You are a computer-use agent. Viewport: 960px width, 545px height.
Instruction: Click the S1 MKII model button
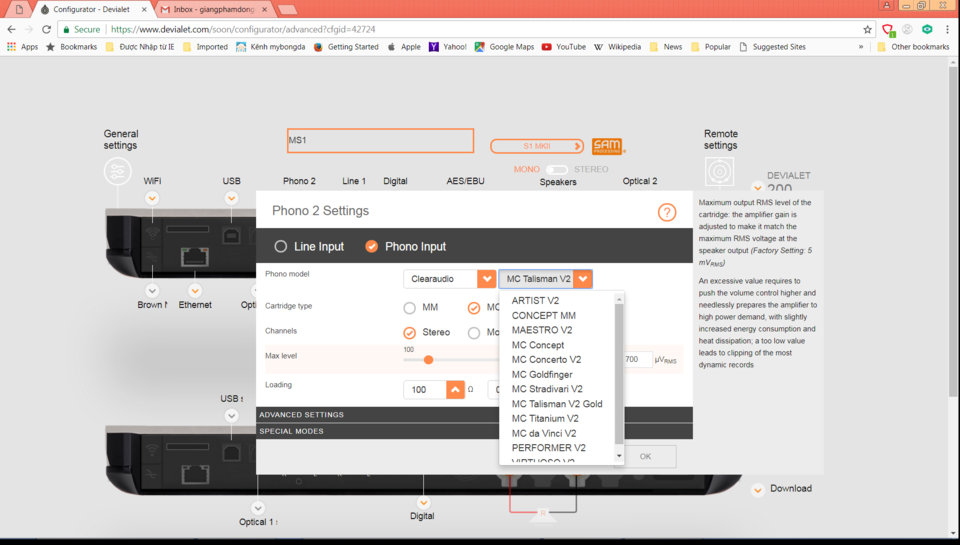tap(536, 146)
